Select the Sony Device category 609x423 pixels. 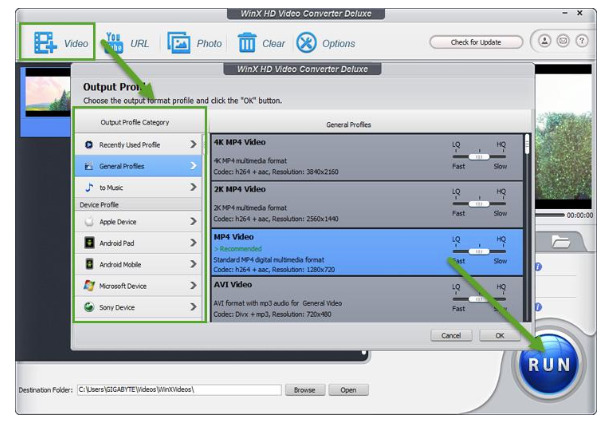click(x=138, y=307)
